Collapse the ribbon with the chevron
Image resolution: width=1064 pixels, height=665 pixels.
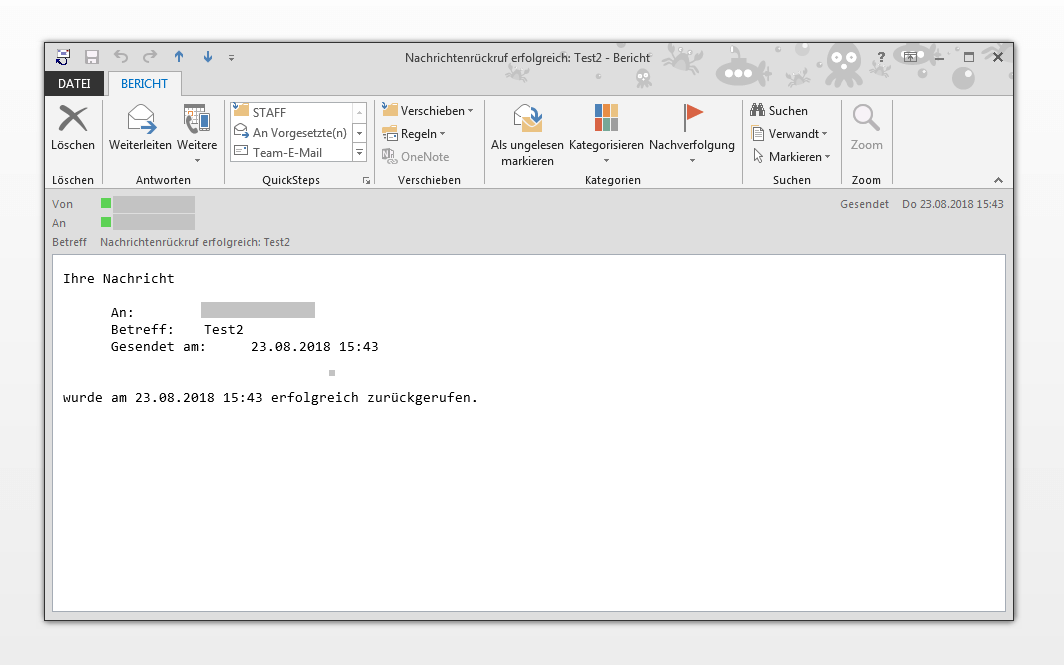coord(997,181)
